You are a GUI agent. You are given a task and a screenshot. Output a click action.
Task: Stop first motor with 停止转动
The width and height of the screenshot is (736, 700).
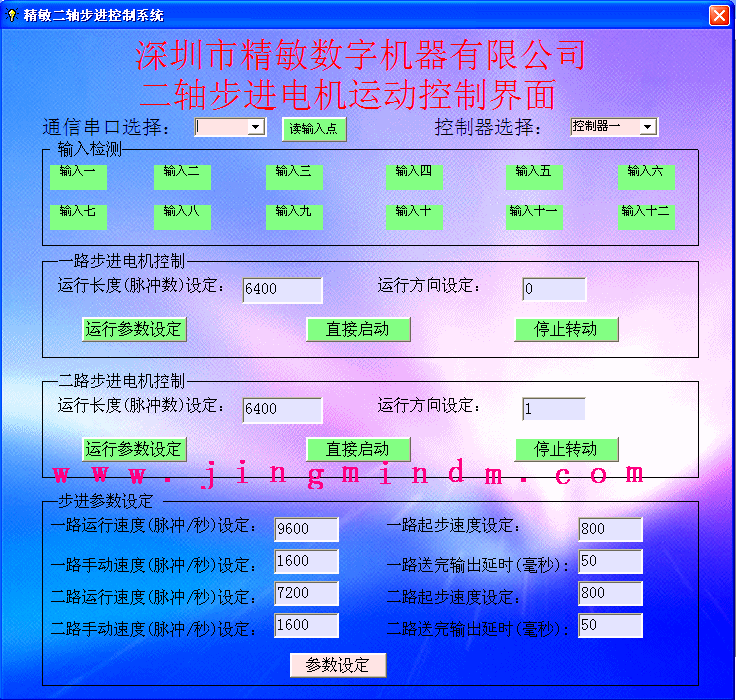[566, 329]
